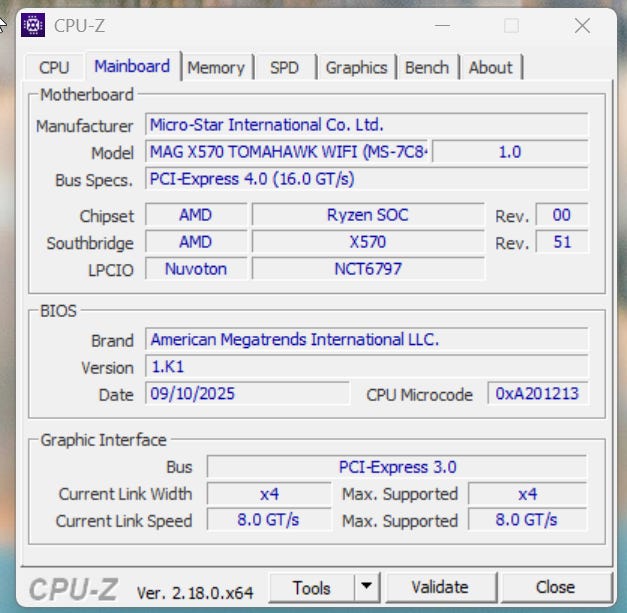The image size is (627, 613).
Task: Click the Manufacturer field Micro-Star International
Action: pos(367,125)
